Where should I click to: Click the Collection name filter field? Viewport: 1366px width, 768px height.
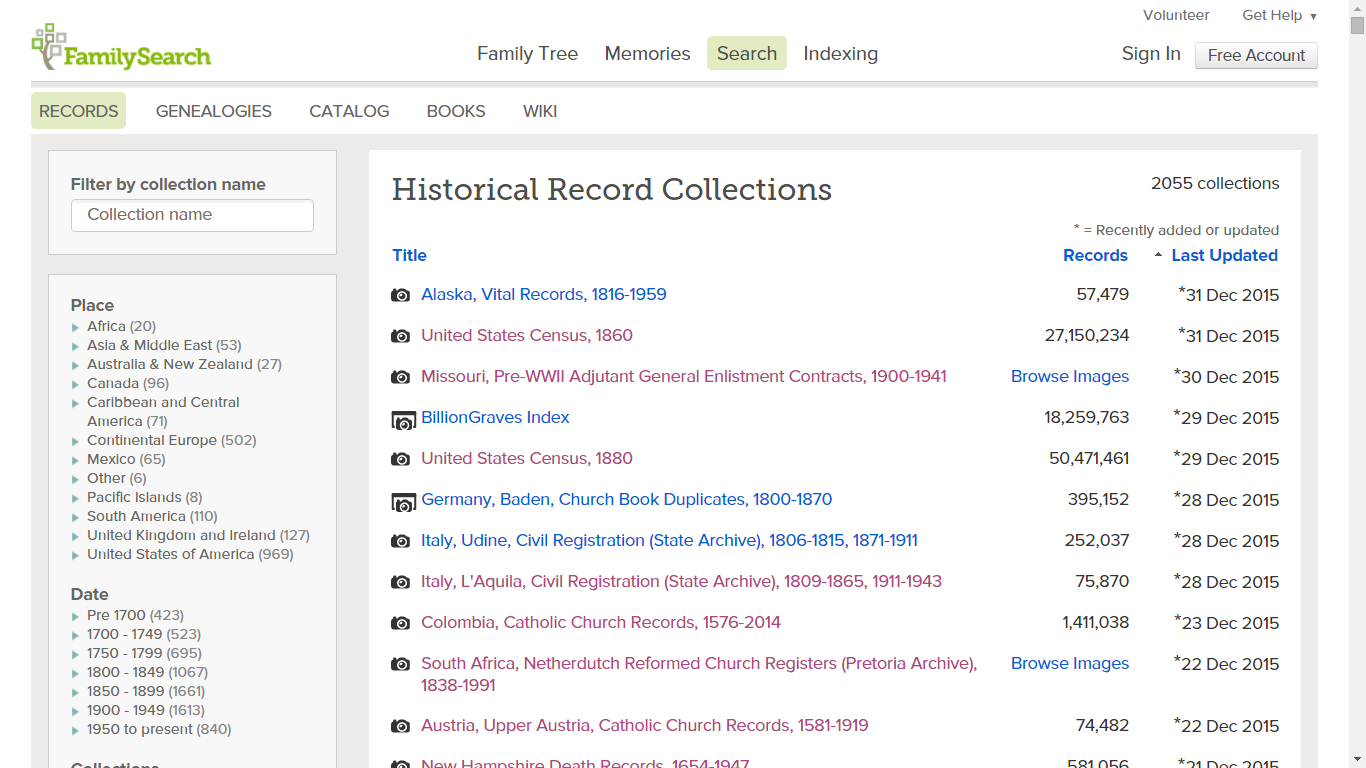click(x=192, y=215)
